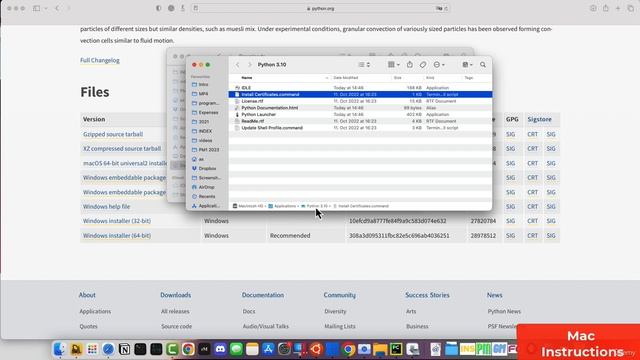Open videos folder in Finder sidebar

[205, 140]
